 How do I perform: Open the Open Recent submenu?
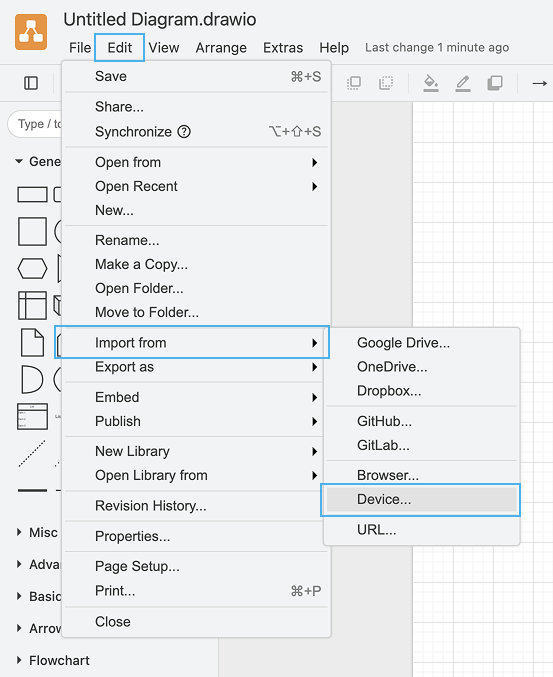pos(196,187)
